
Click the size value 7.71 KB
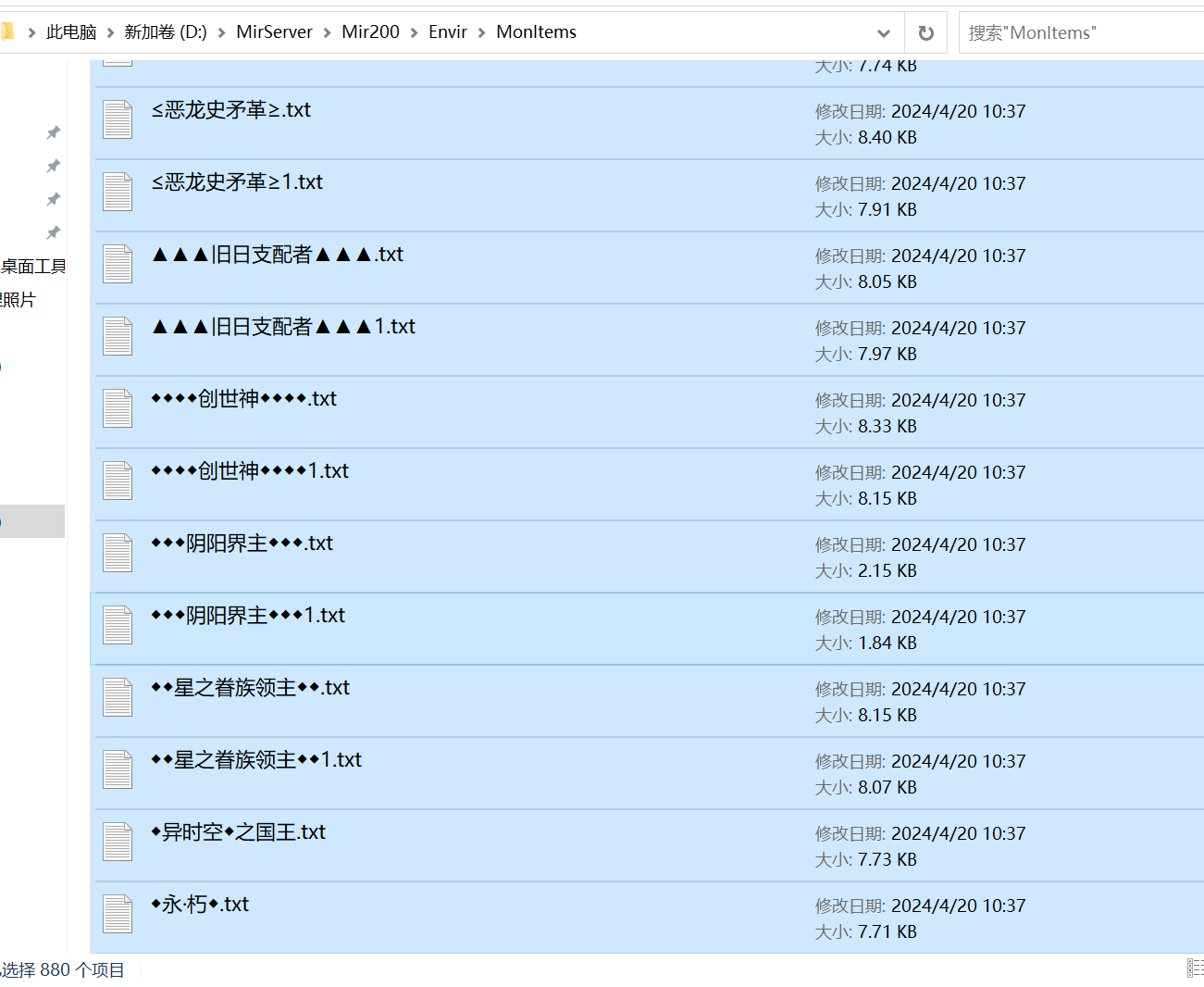(887, 932)
